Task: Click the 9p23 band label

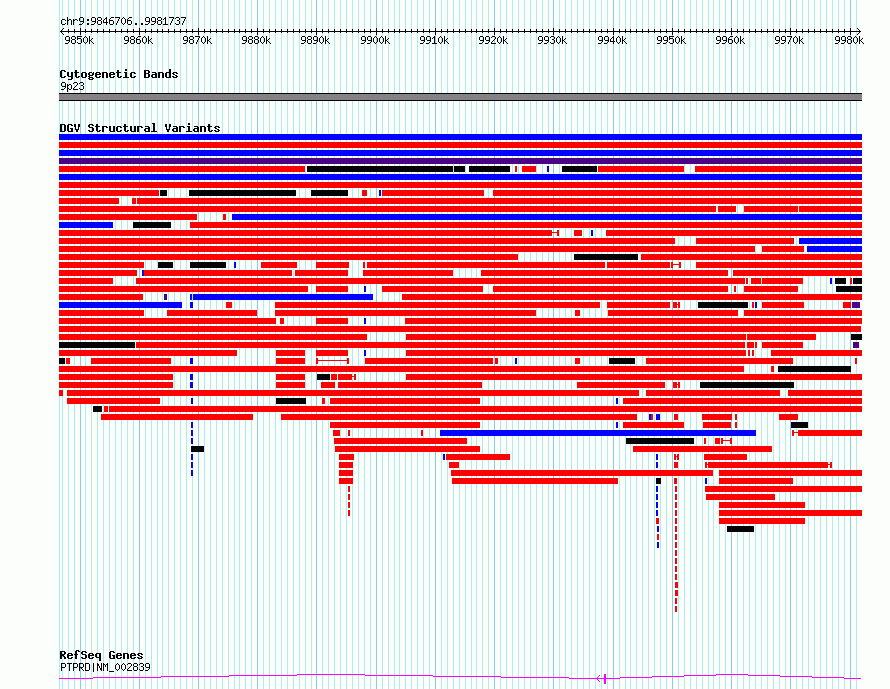Action: pyautogui.click(x=72, y=86)
